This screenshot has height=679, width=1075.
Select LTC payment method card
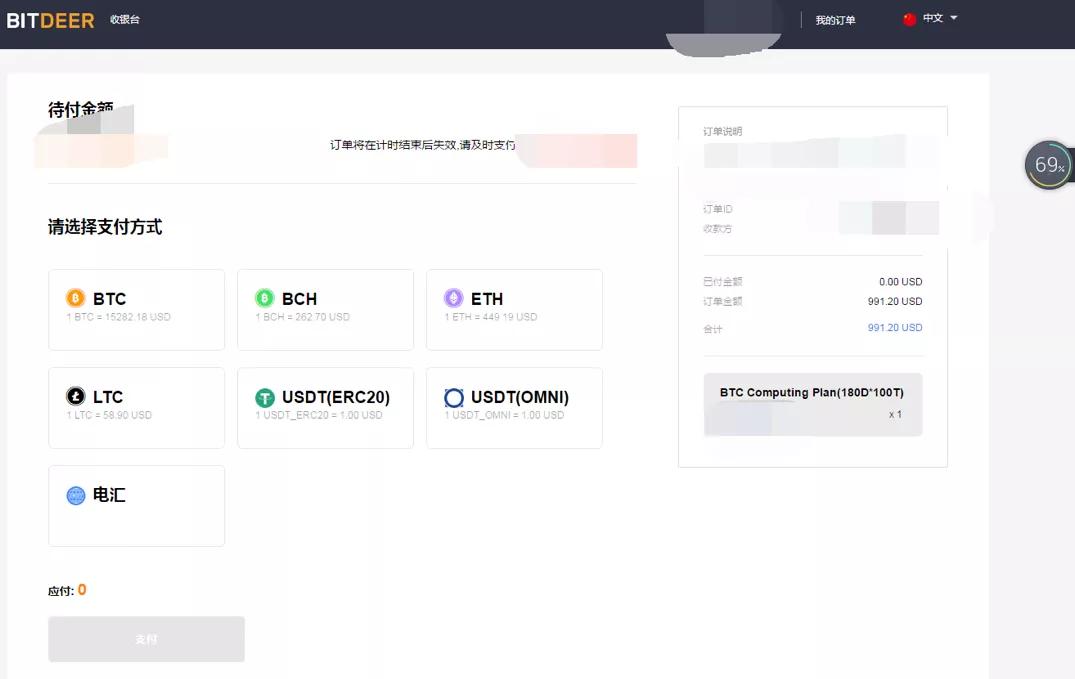coord(136,408)
